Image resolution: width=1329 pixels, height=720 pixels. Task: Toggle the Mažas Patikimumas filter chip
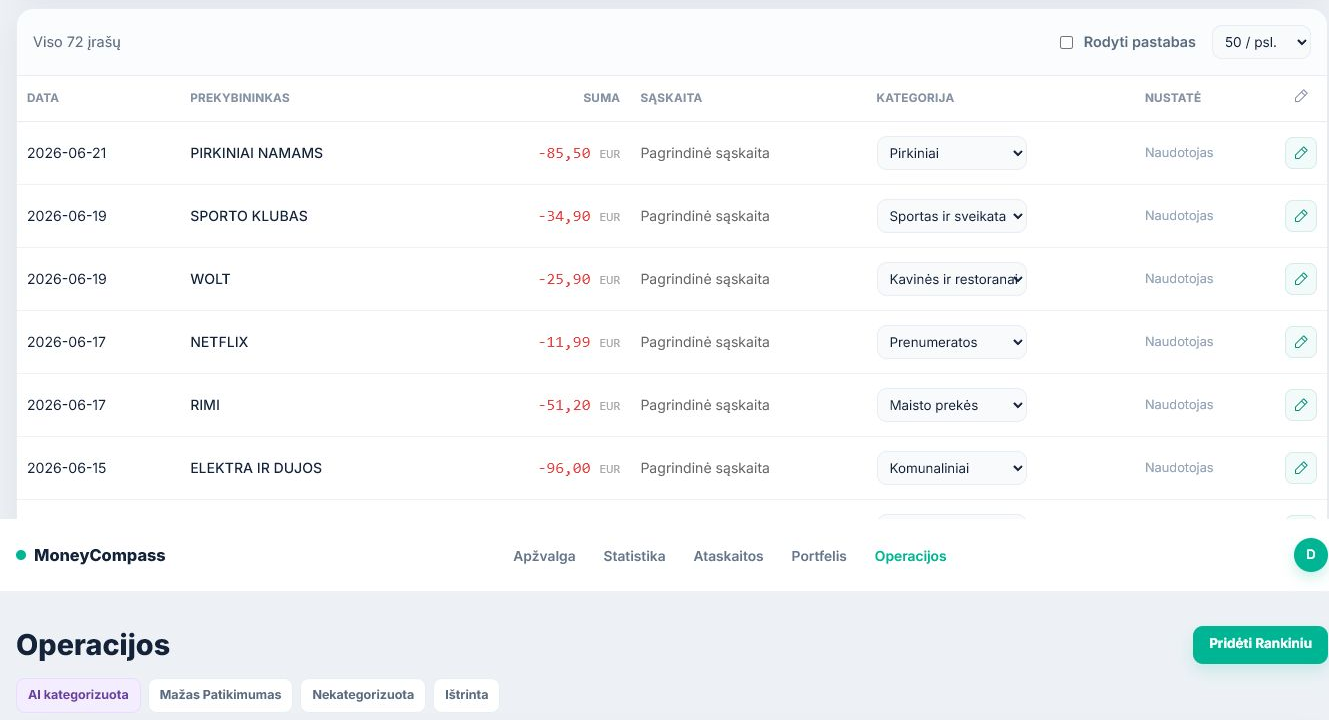[x=220, y=695]
